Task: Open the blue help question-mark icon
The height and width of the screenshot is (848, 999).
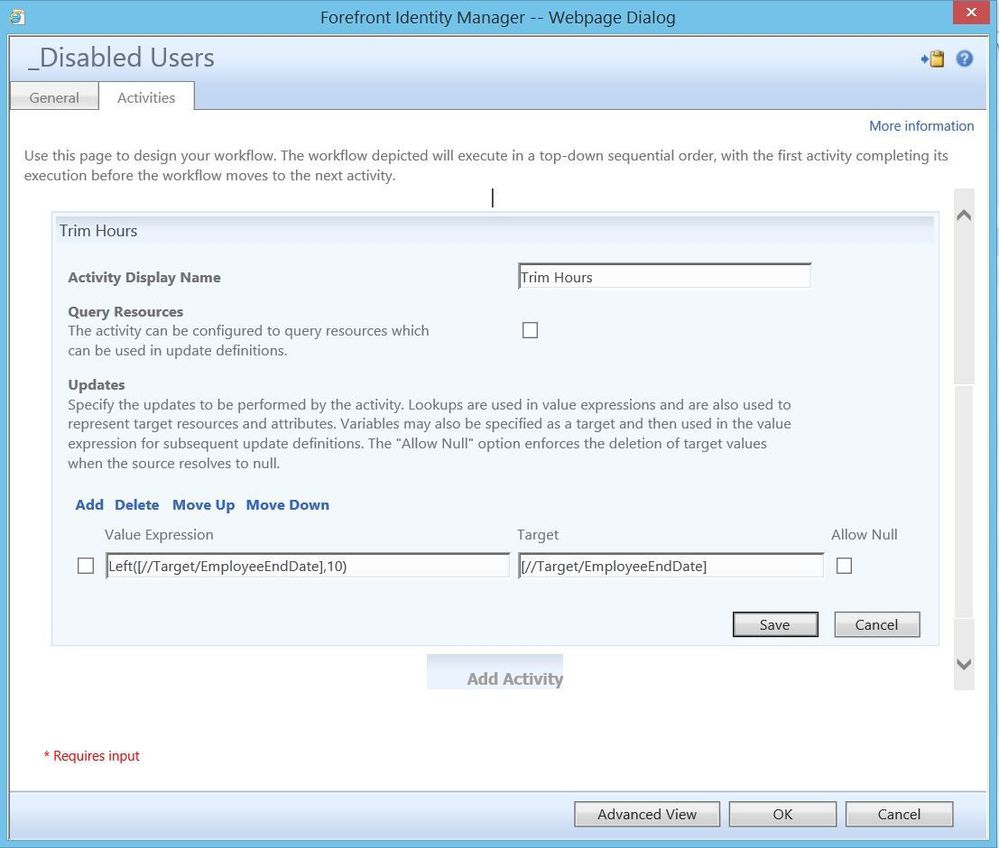Action: tap(965, 59)
